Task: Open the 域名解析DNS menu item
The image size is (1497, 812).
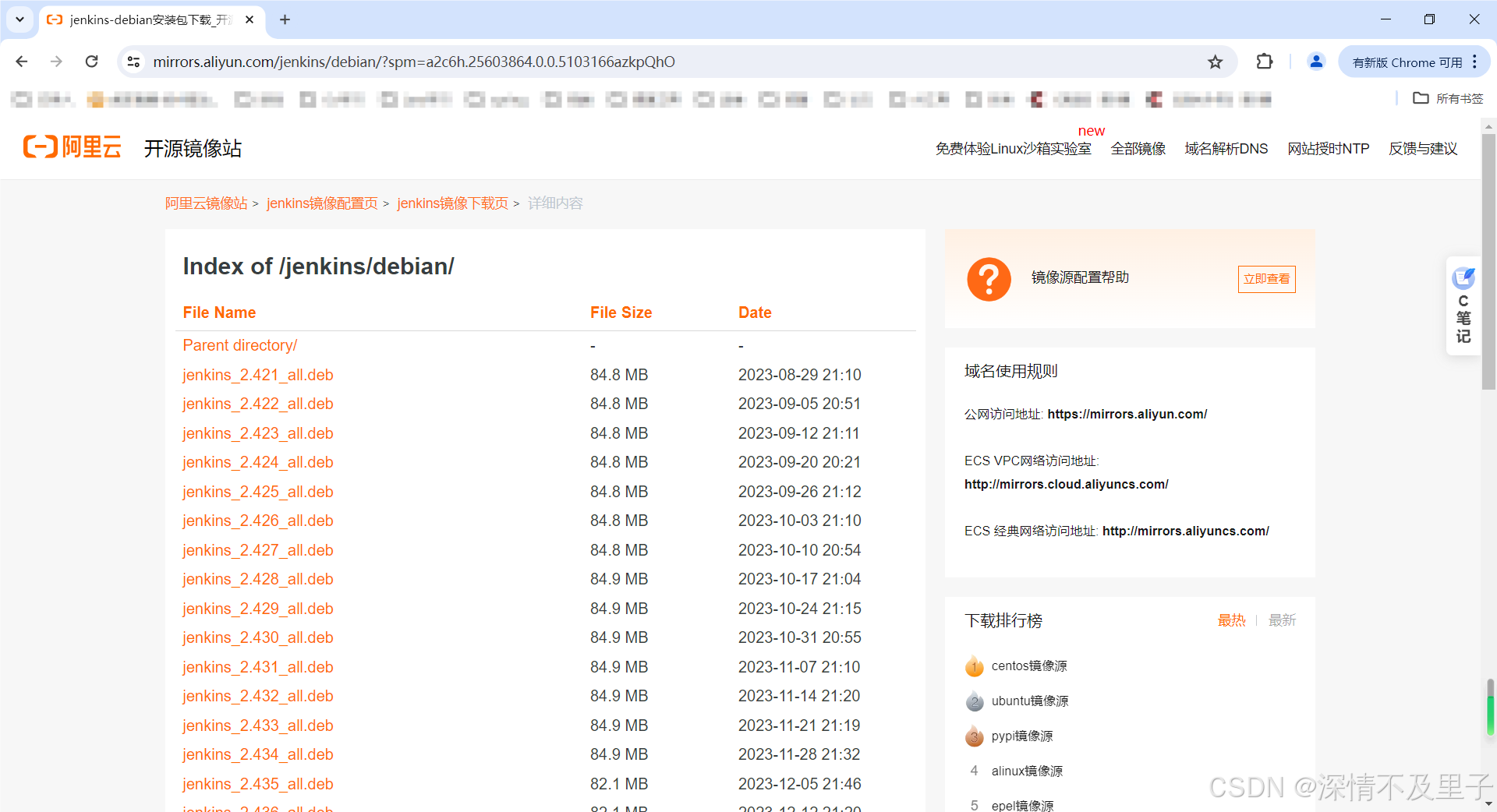Action: [1226, 149]
